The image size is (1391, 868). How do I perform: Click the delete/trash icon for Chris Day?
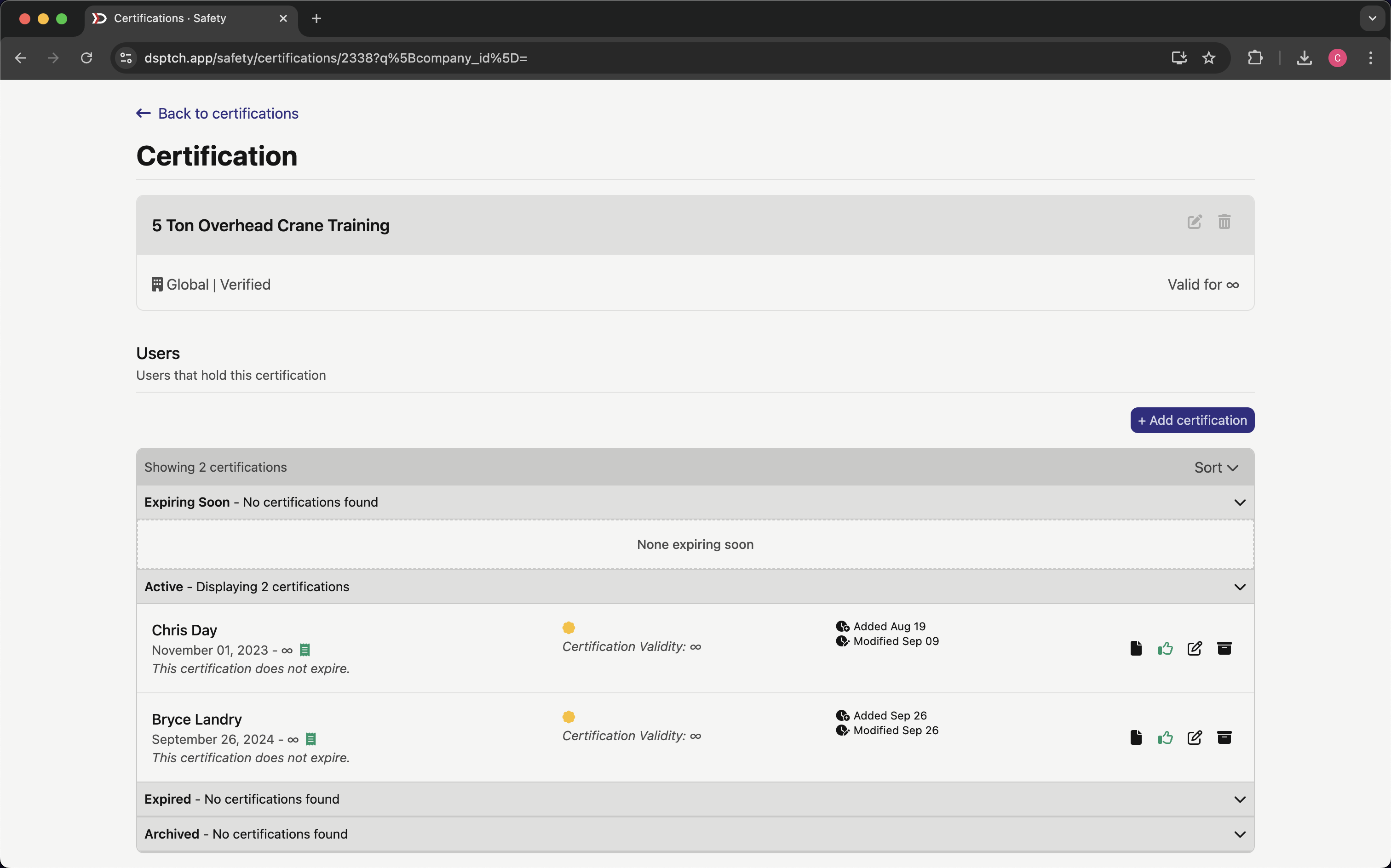tap(1224, 648)
